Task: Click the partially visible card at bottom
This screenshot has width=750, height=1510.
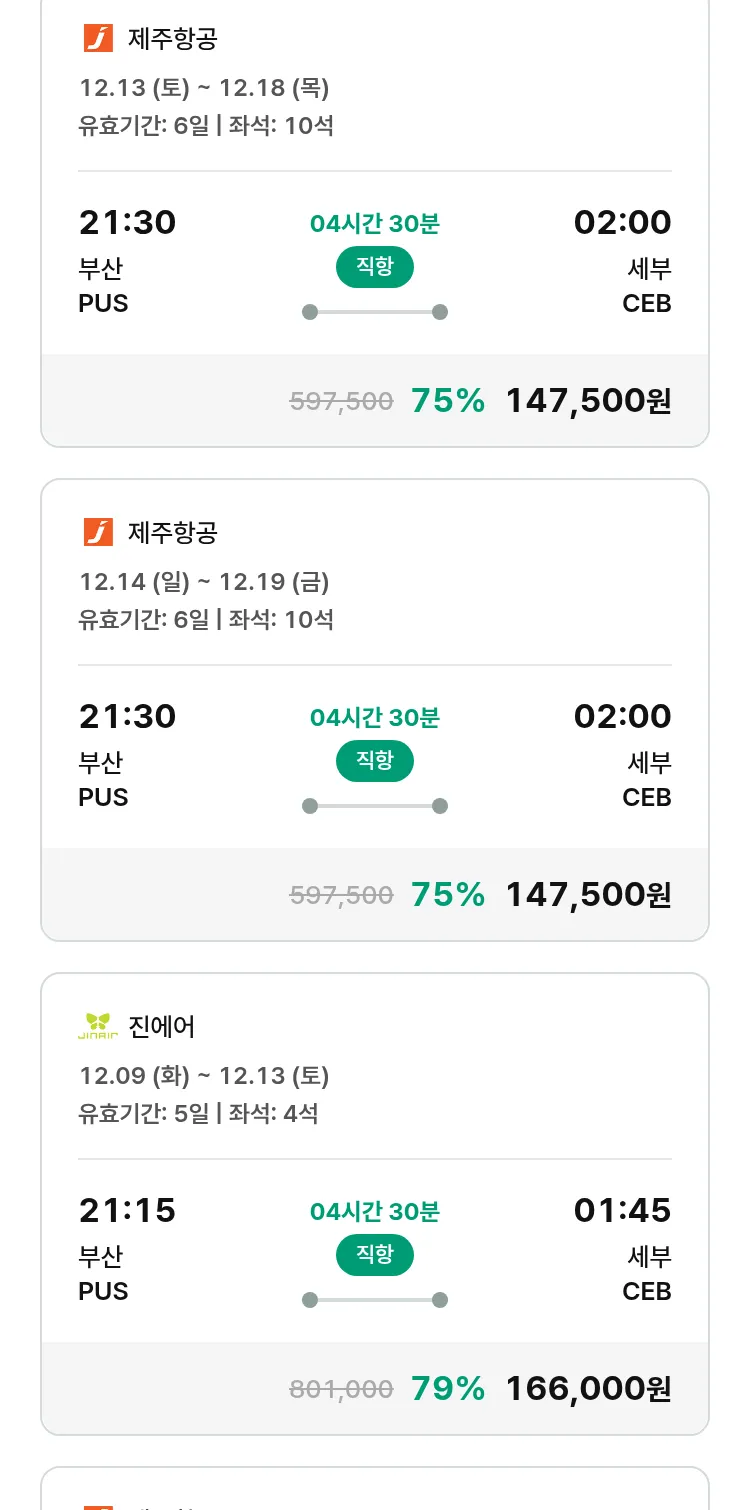Action: 374,1492
